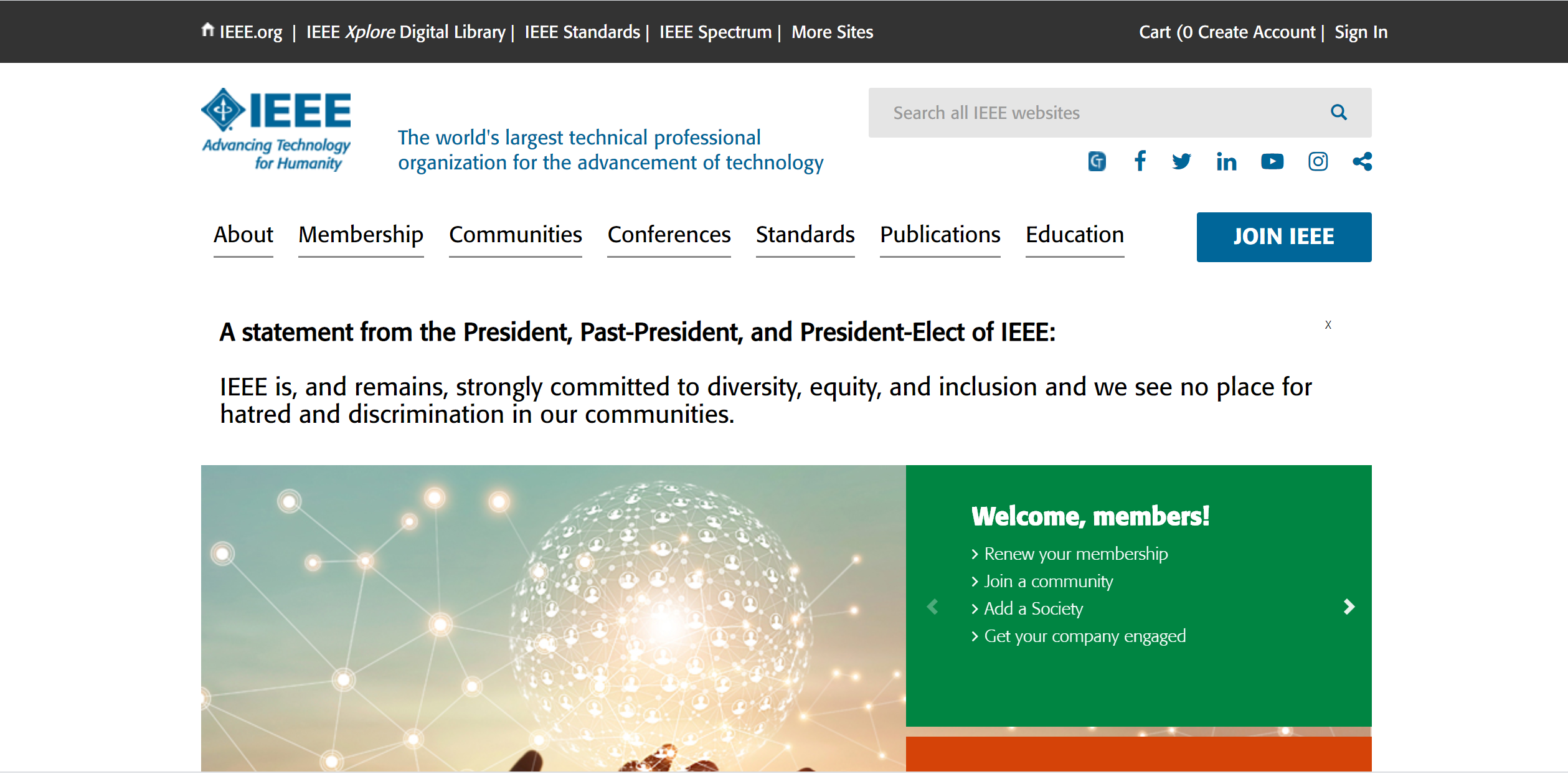Click the search magnifier icon
The width and height of the screenshot is (1568, 774).
coord(1338,113)
